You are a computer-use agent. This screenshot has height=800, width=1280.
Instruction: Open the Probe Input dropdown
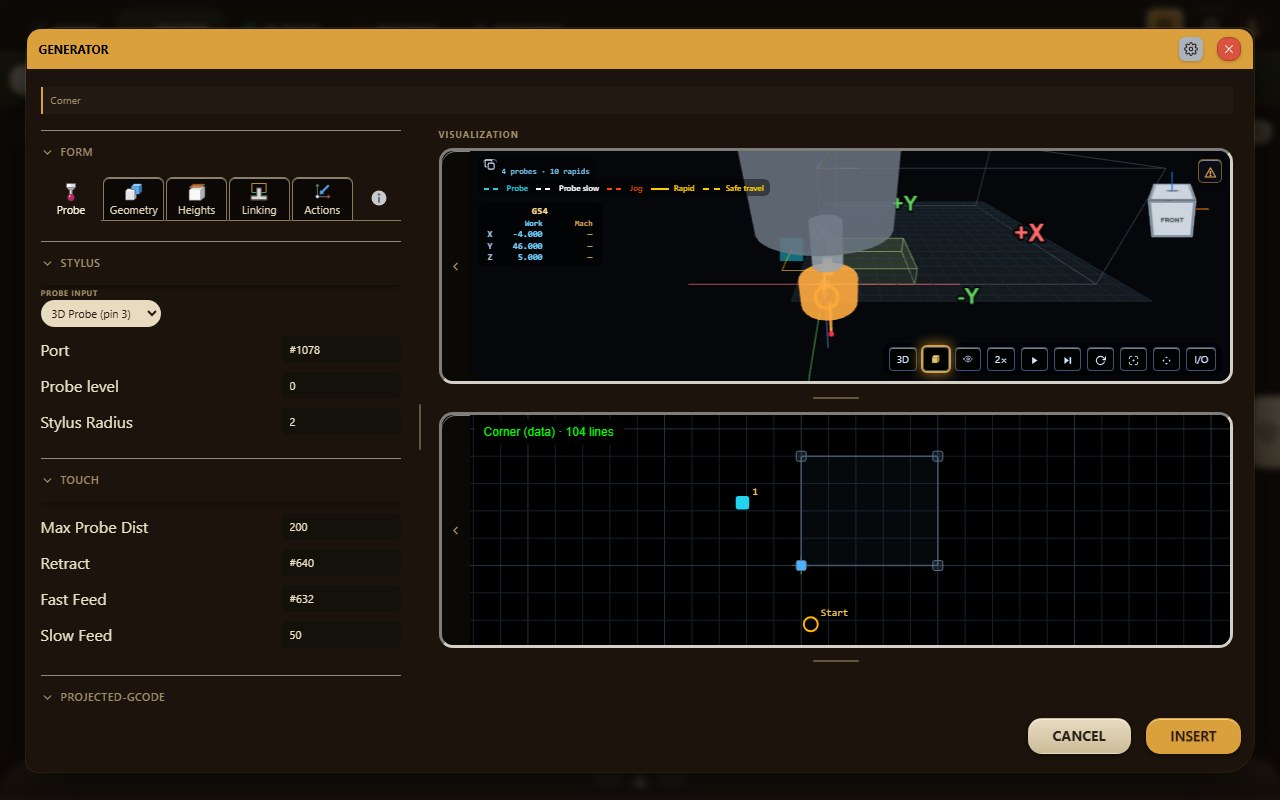(x=101, y=314)
